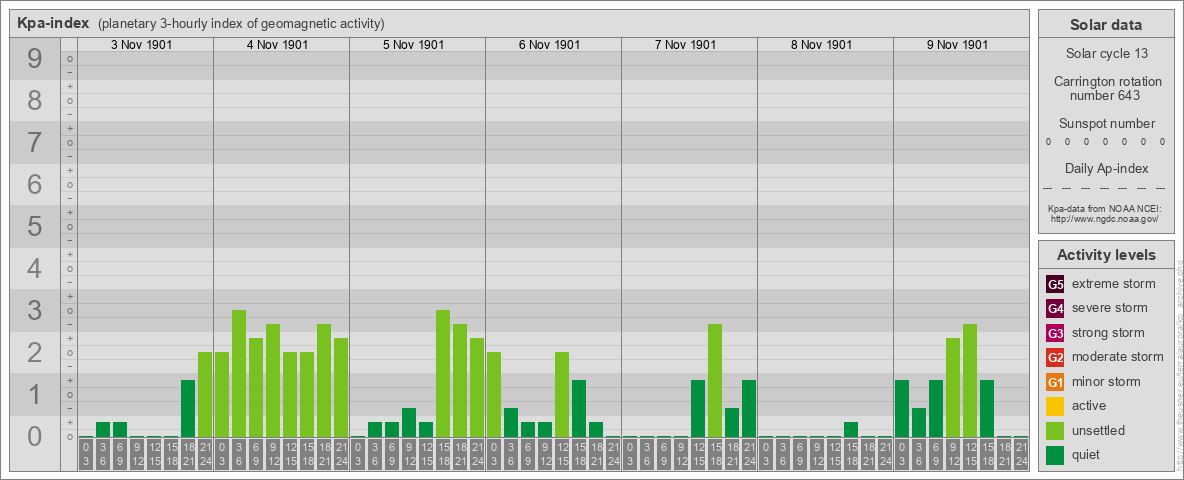Select the 5 Nov 1901 date header
1184x480 pixels.
click(x=413, y=45)
